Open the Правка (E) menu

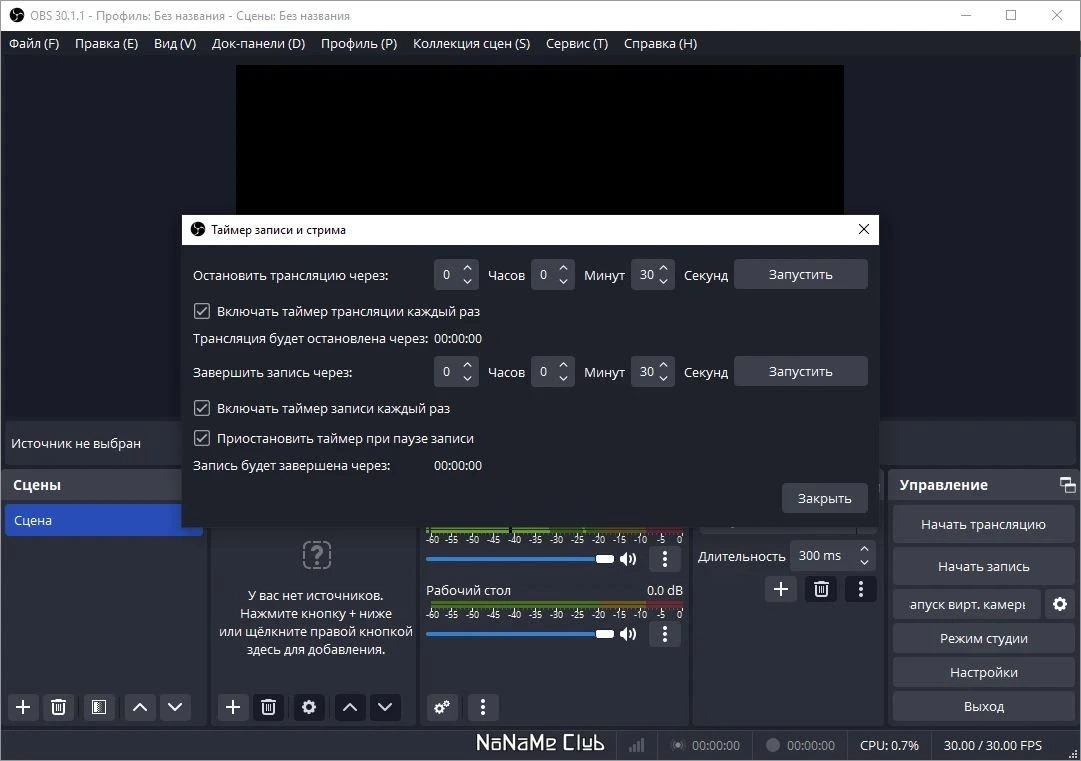106,43
